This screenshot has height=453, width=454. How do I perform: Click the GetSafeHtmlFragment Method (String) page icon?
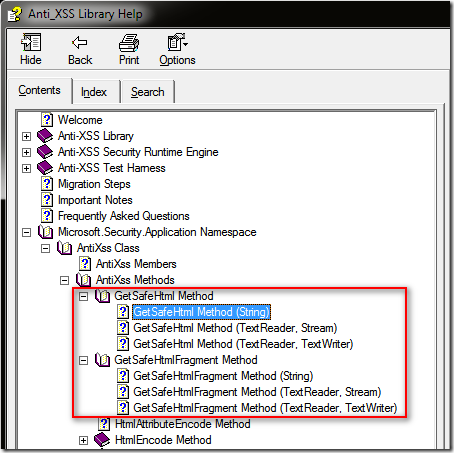point(123,376)
